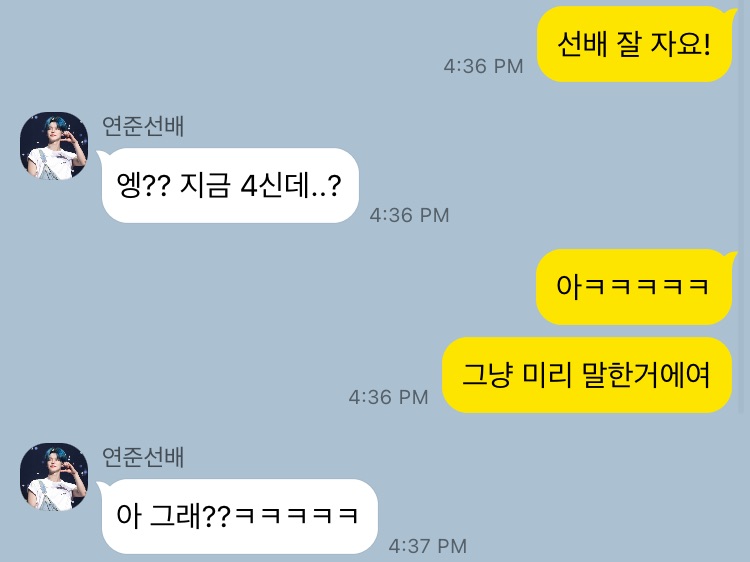Click the pointed tail of 엥?? 지금 bubble
This screenshot has width=750, height=562.
[102, 155]
